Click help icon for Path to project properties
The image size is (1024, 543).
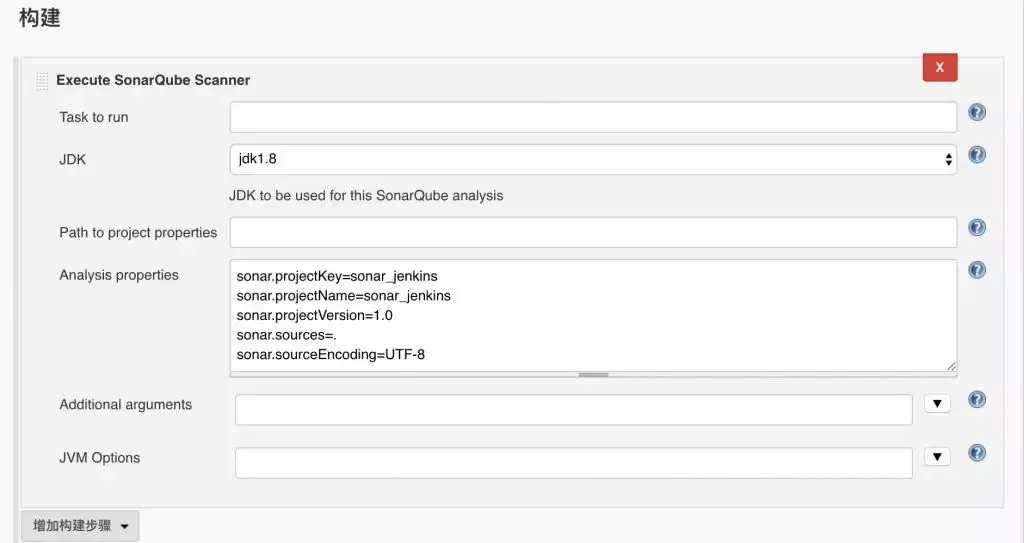pyautogui.click(x=977, y=228)
